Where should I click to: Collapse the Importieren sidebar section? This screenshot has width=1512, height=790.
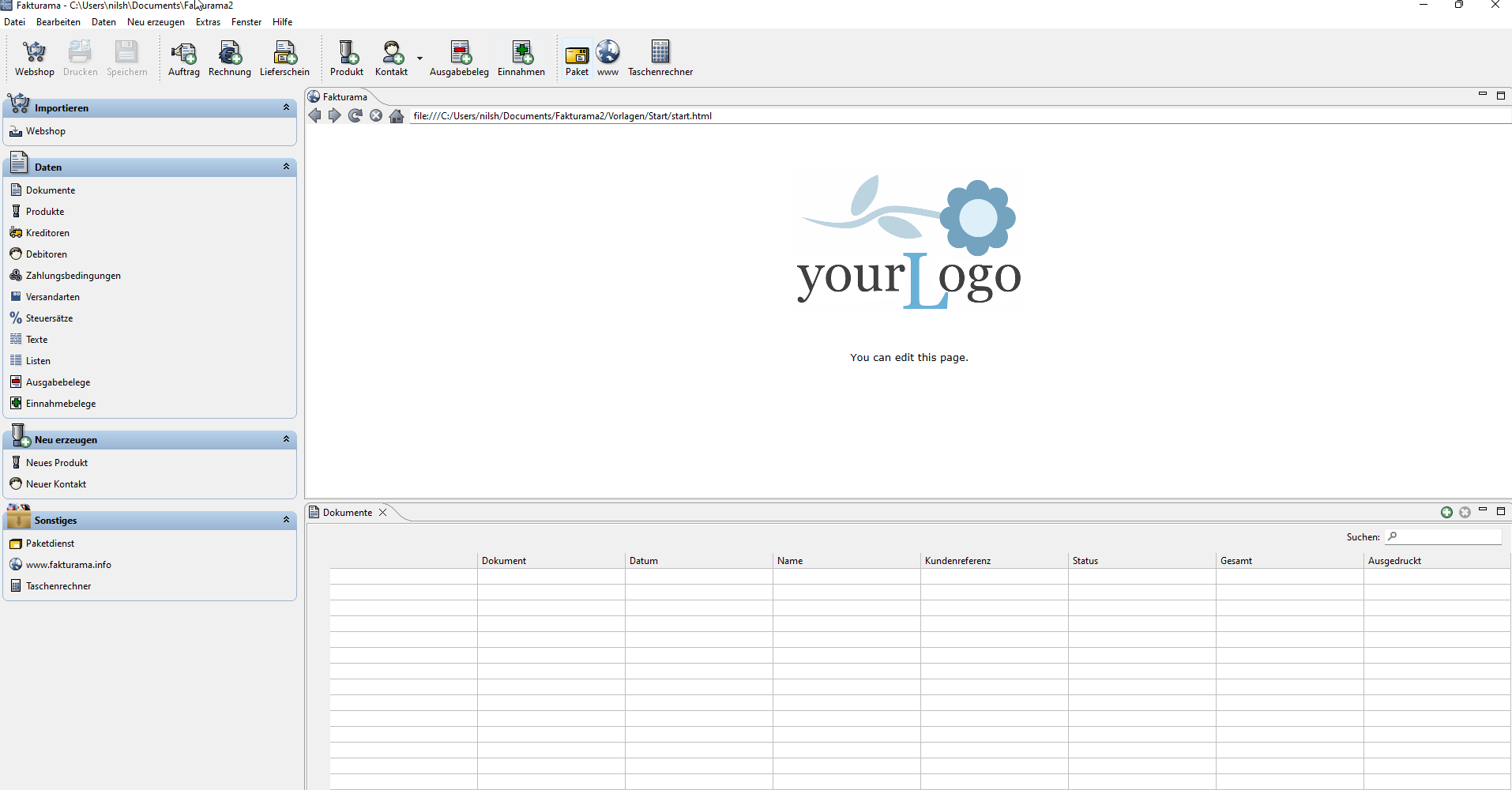(x=286, y=107)
